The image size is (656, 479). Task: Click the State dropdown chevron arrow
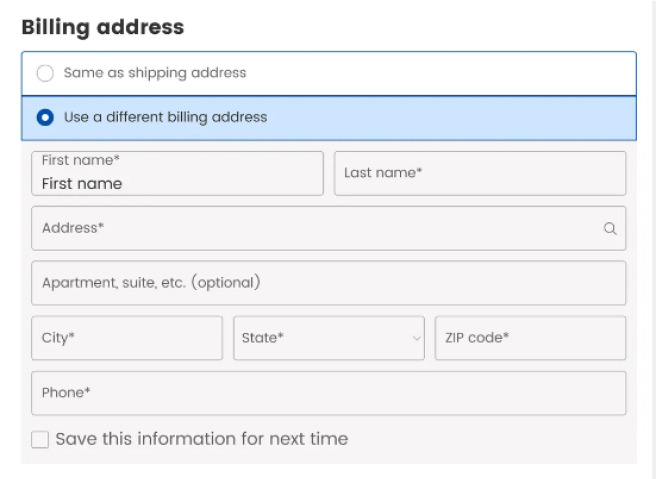[417, 338]
